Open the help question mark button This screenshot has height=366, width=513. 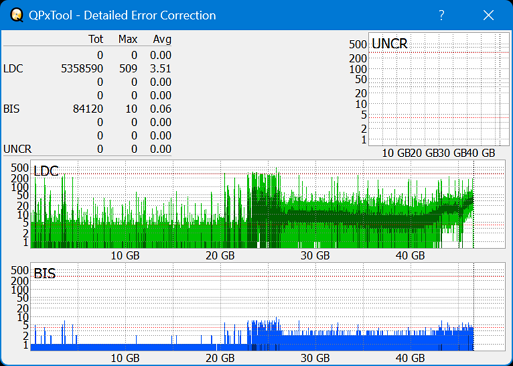441,15
